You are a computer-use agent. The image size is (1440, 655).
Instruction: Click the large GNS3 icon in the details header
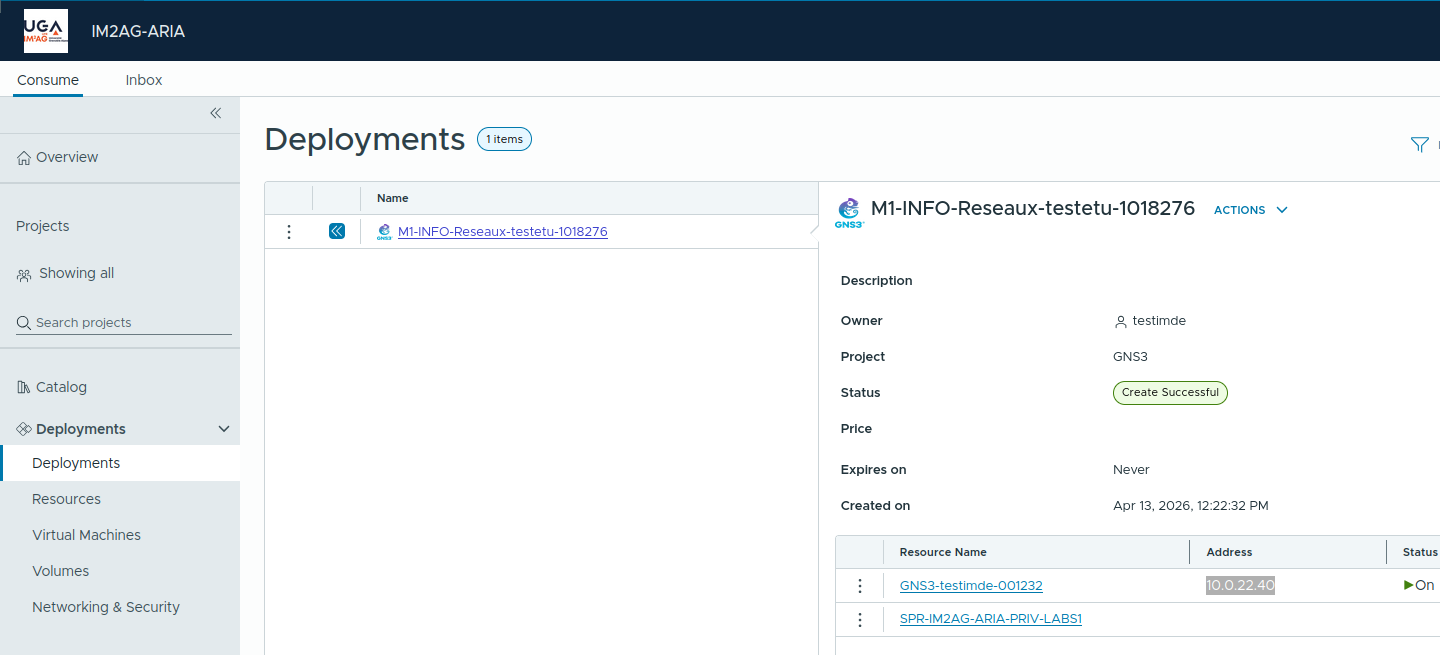[849, 212]
